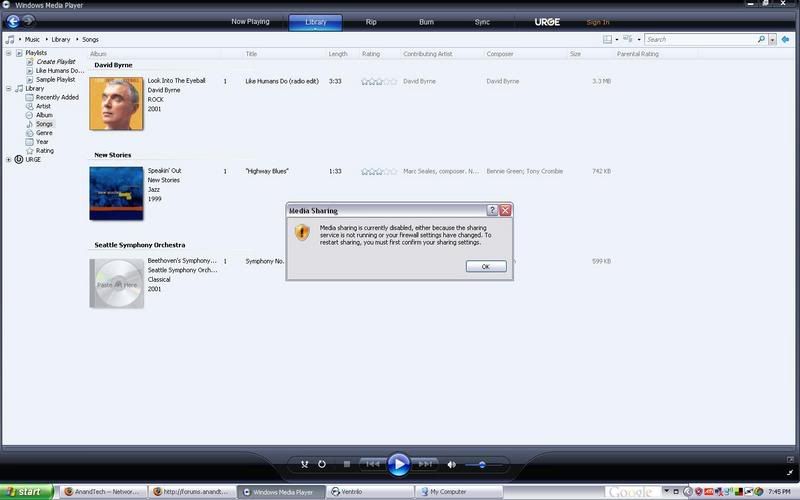Click the Start button on the taskbar
Screen dimensions: 800x500
click(27, 492)
